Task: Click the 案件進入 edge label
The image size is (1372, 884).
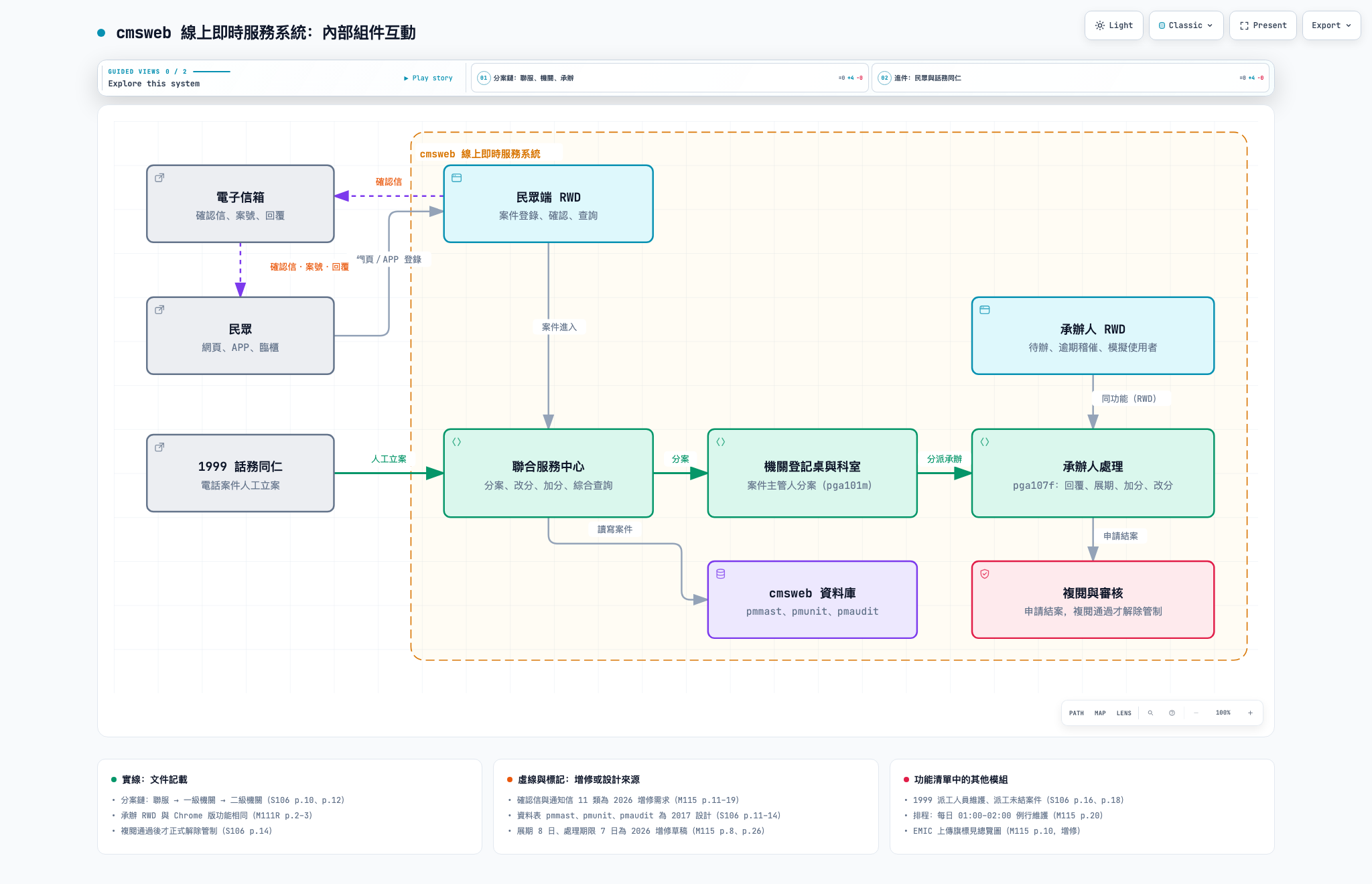Action: coord(559,327)
